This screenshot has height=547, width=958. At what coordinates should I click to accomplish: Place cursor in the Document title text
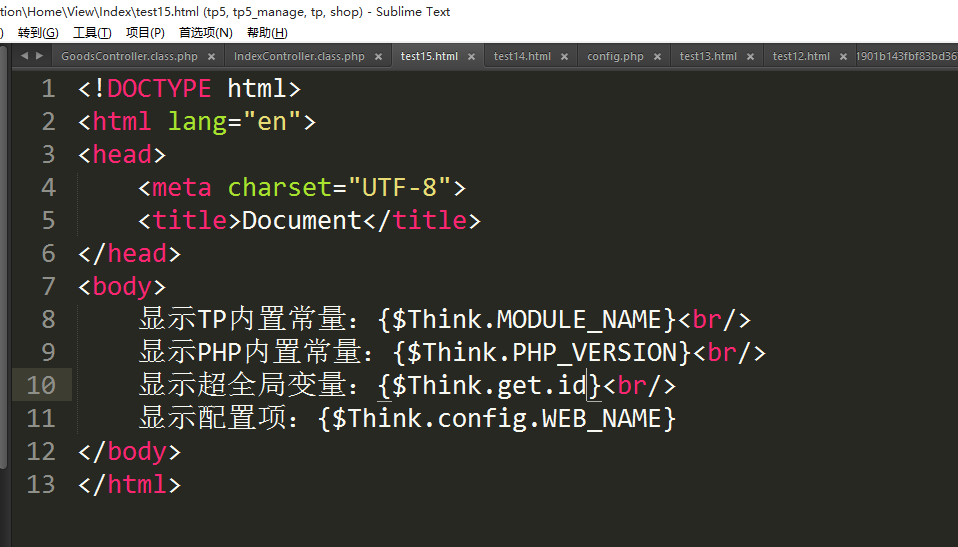[301, 221]
